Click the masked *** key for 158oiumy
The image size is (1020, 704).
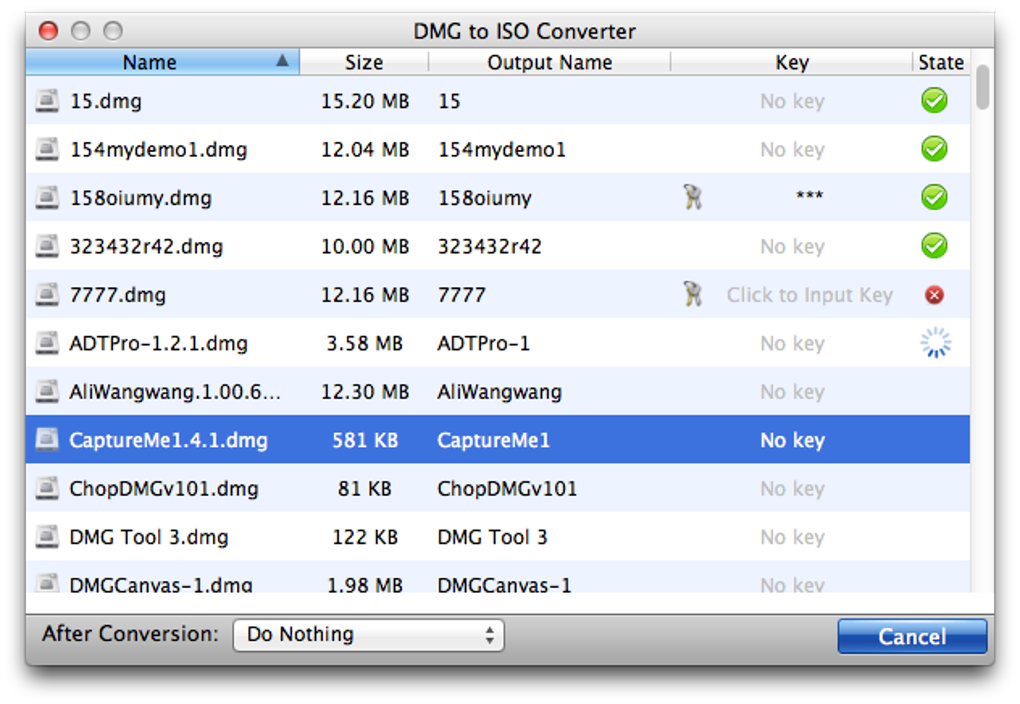tap(809, 198)
